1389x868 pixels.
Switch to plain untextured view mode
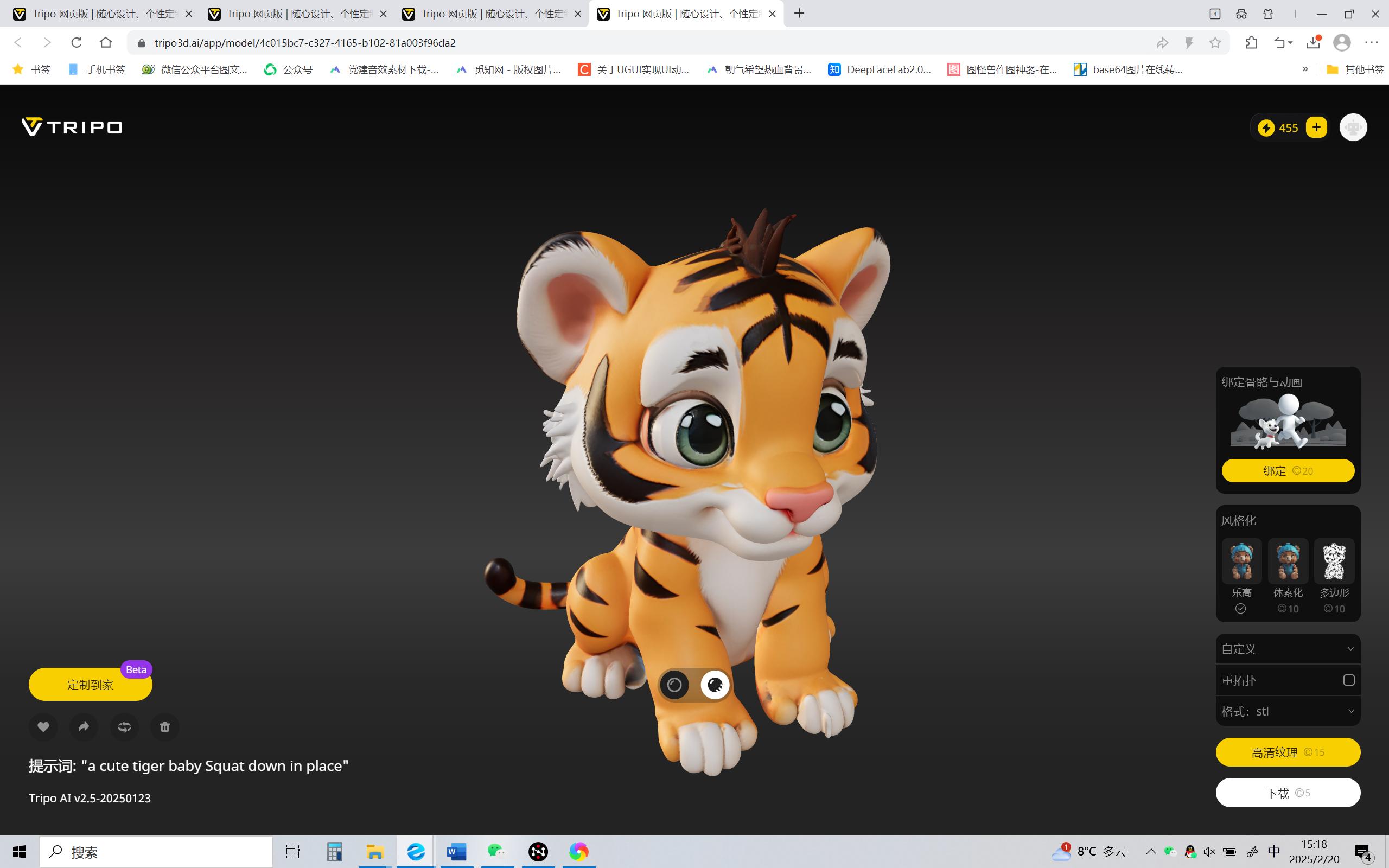click(674, 684)
